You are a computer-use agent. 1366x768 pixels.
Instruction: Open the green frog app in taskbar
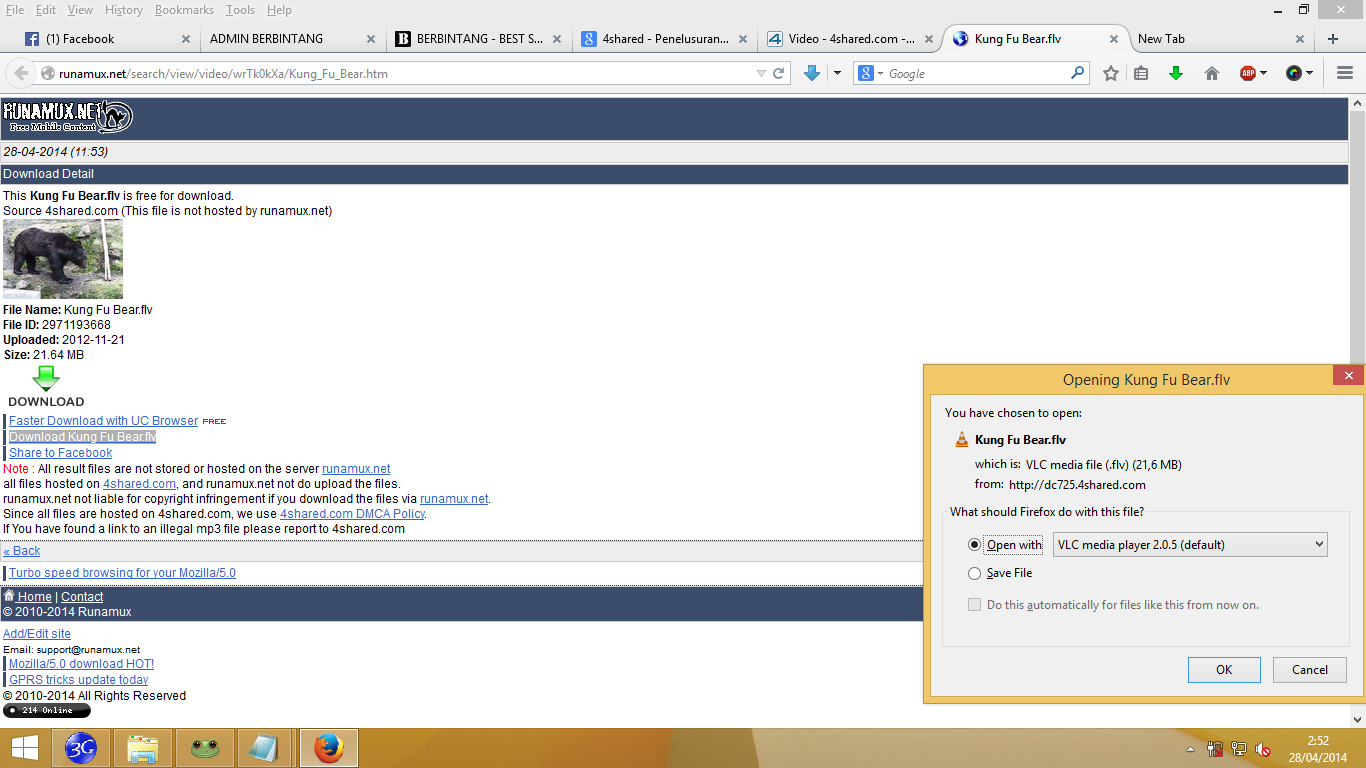(x=205, y=748)
